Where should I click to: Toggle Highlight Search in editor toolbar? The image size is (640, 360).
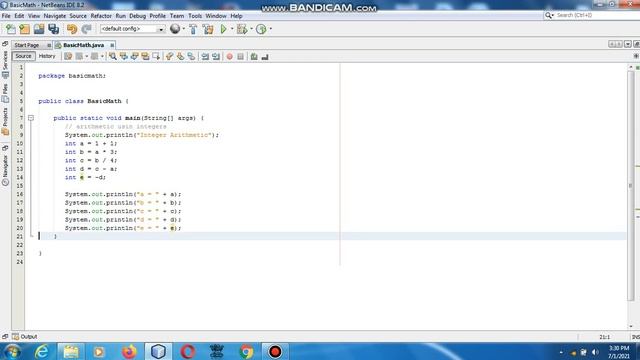pyautogui.click(x=145, y=56)
